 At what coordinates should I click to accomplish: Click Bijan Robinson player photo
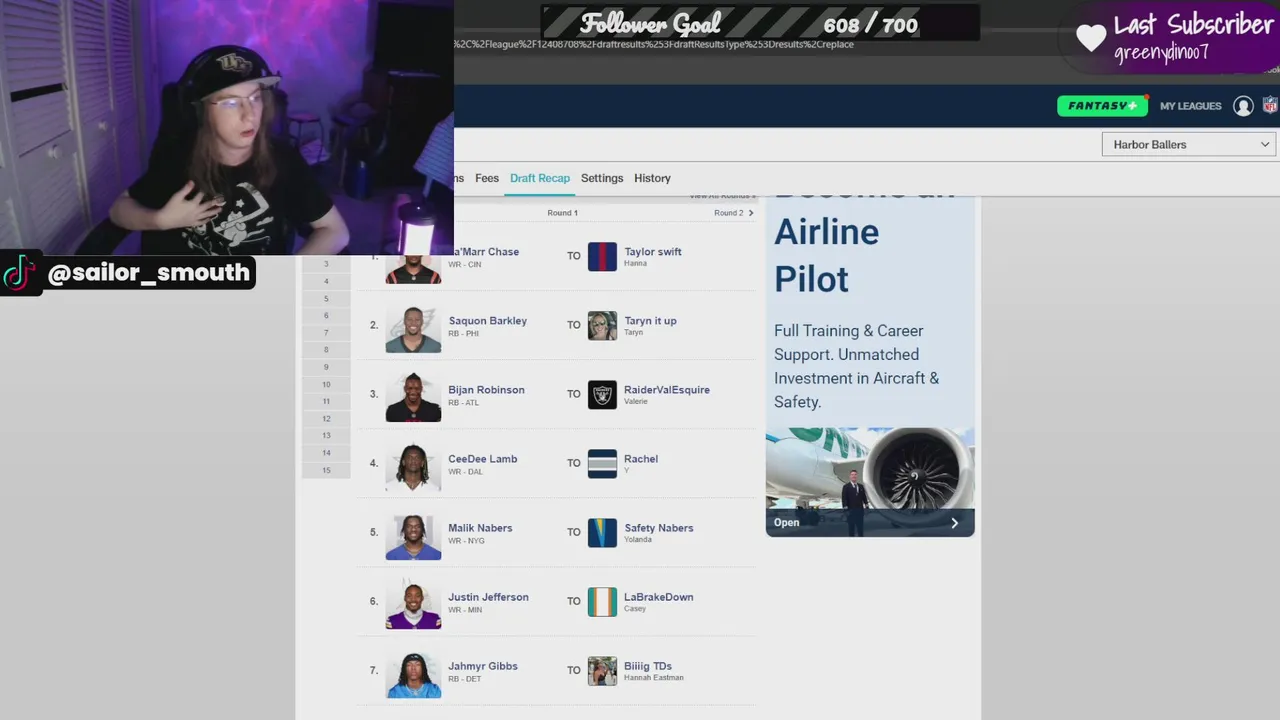pos(413,398)
